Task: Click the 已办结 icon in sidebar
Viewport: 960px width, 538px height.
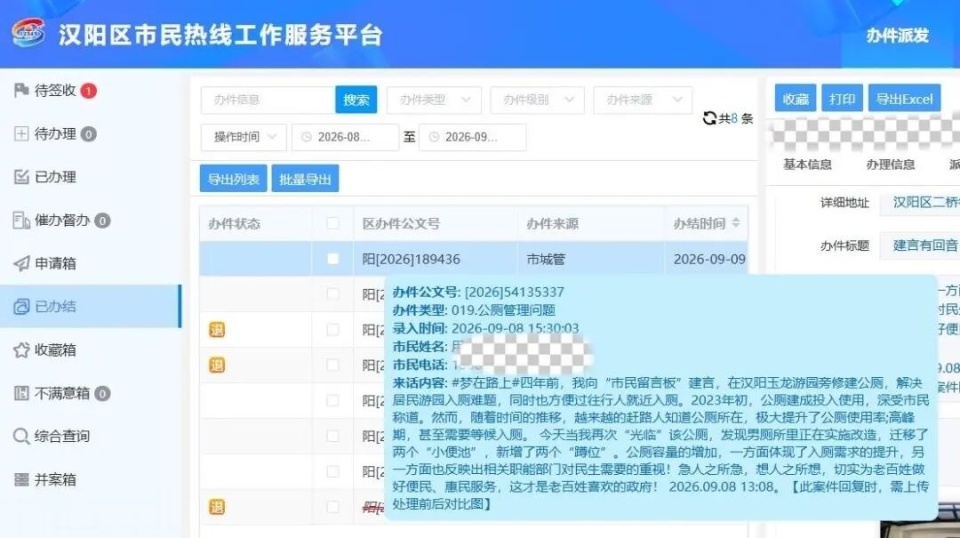Action: [21, 306]
